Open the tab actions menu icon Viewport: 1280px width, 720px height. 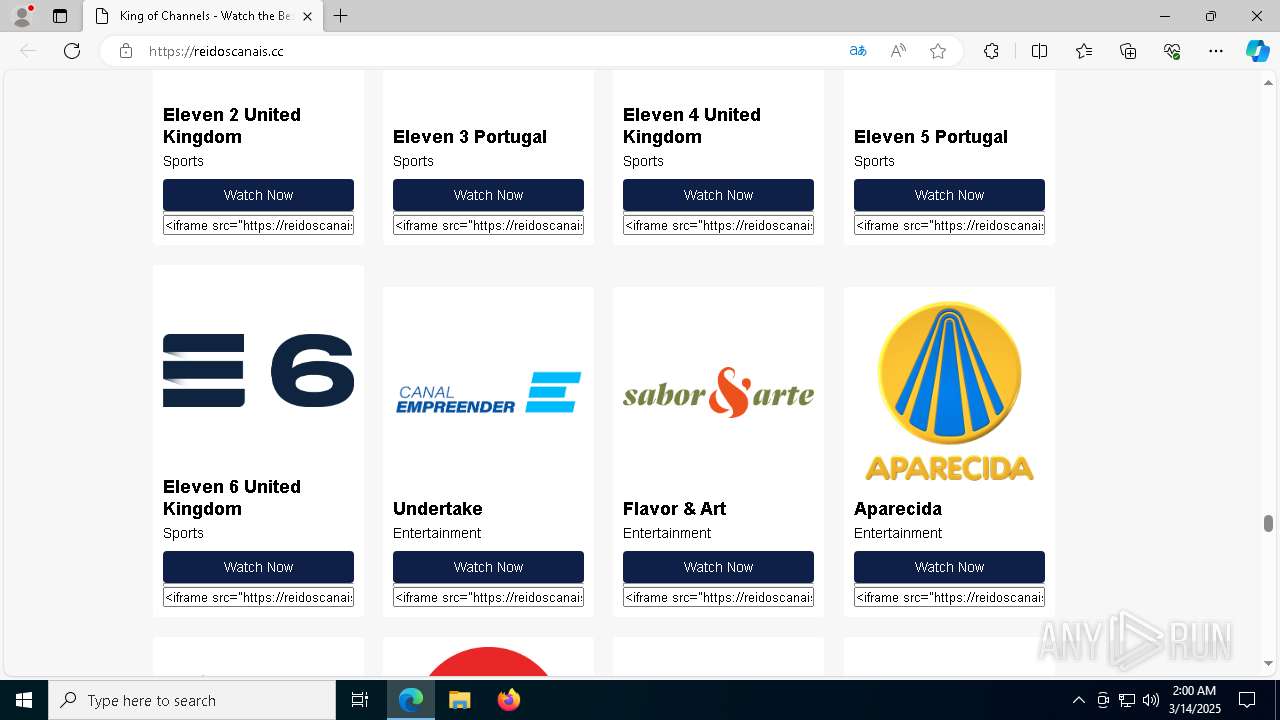click(x=60, y=16)
